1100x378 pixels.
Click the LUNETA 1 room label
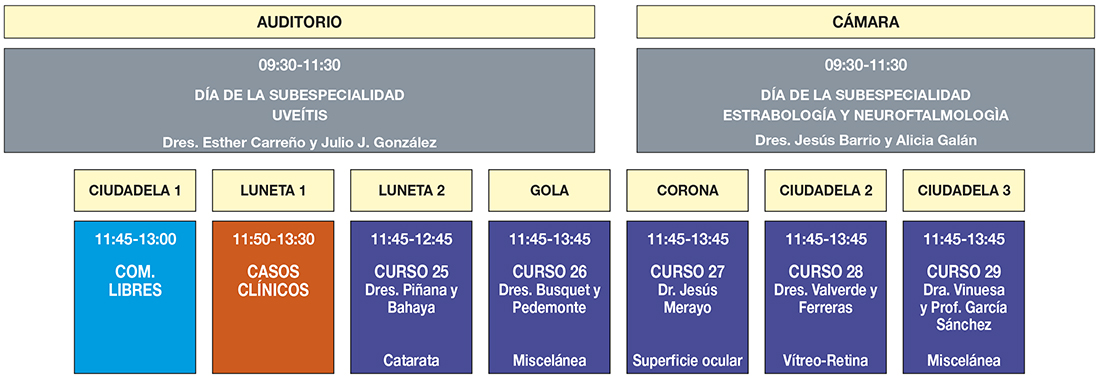point(273,190)
